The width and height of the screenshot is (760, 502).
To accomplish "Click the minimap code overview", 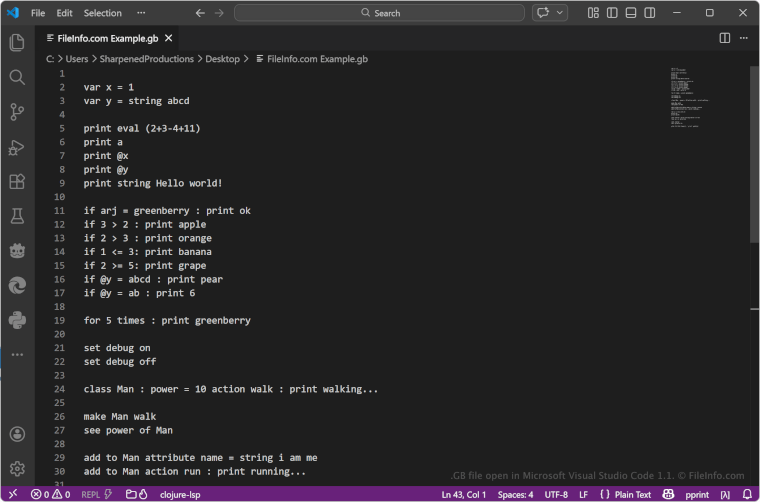I will [x=690, y=97].
